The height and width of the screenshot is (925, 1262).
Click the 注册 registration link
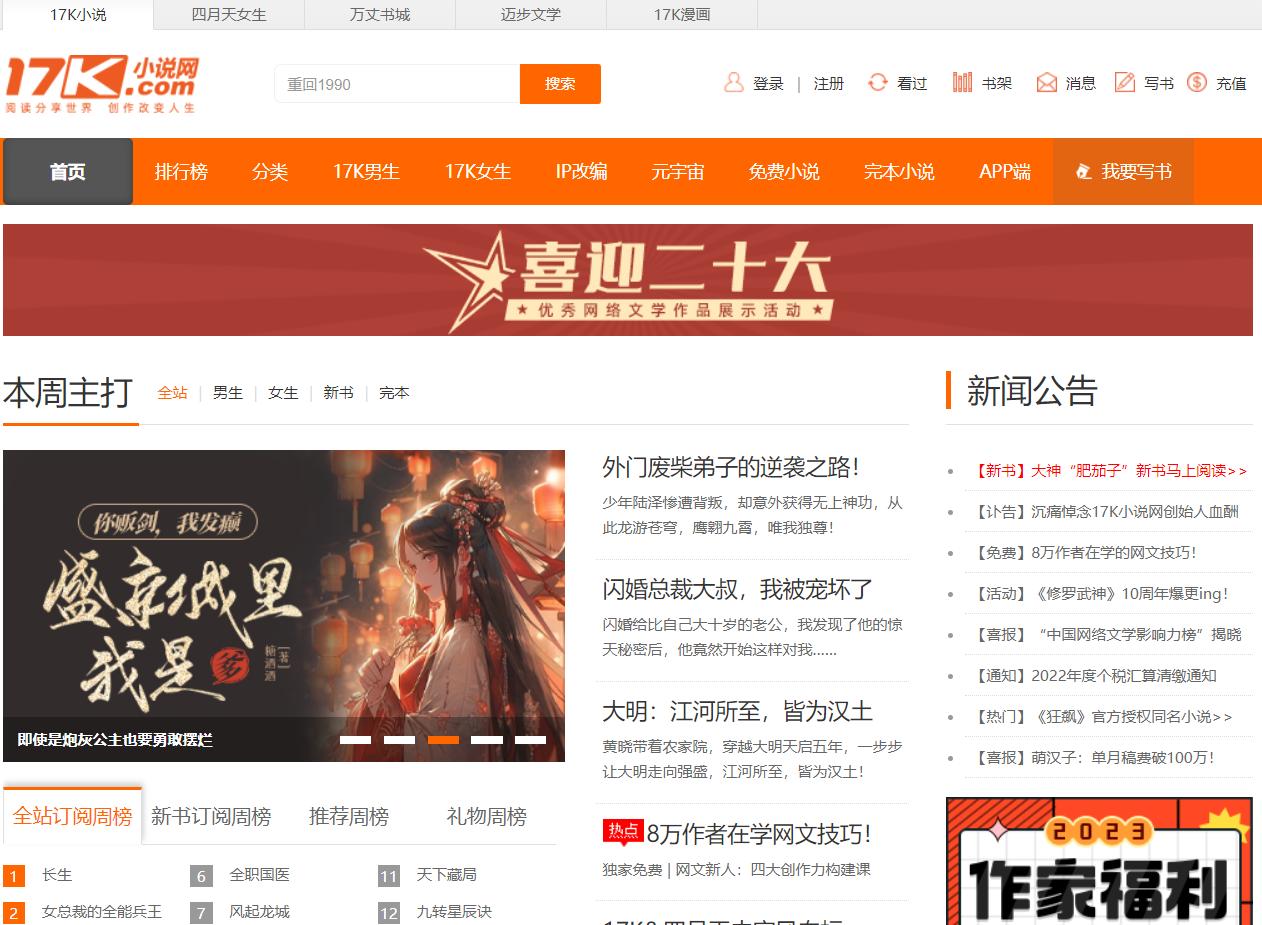[829, 84]
